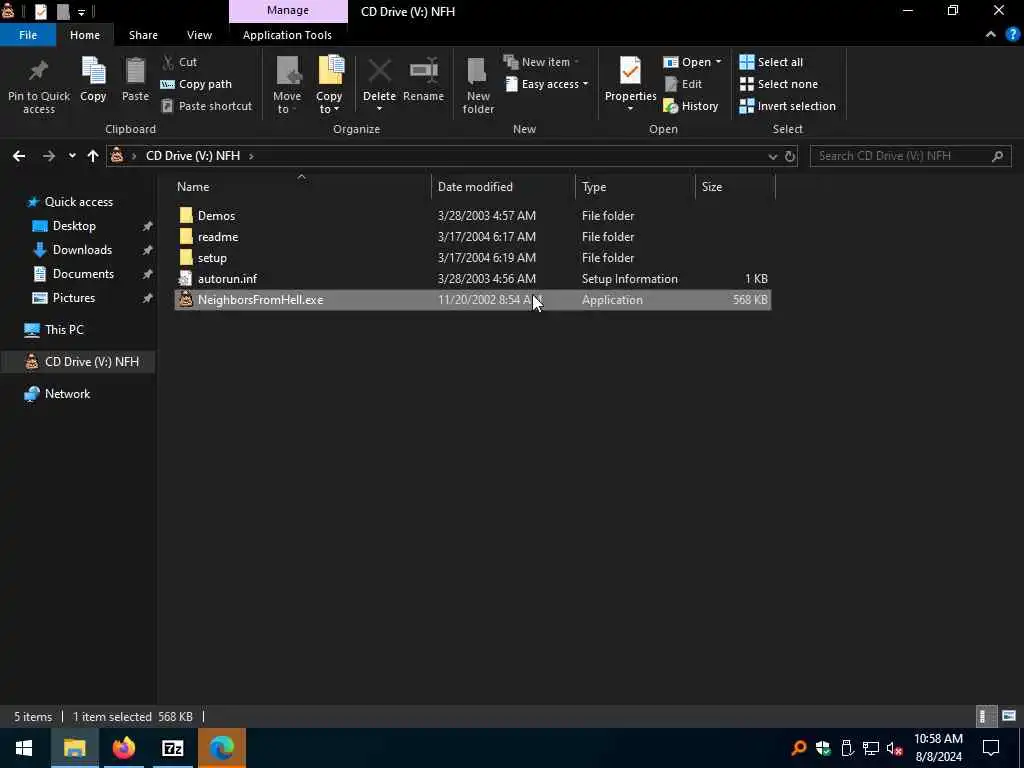1024x768 pixels.
Task: Expand the address bar history dropdown
Action: 773,156
